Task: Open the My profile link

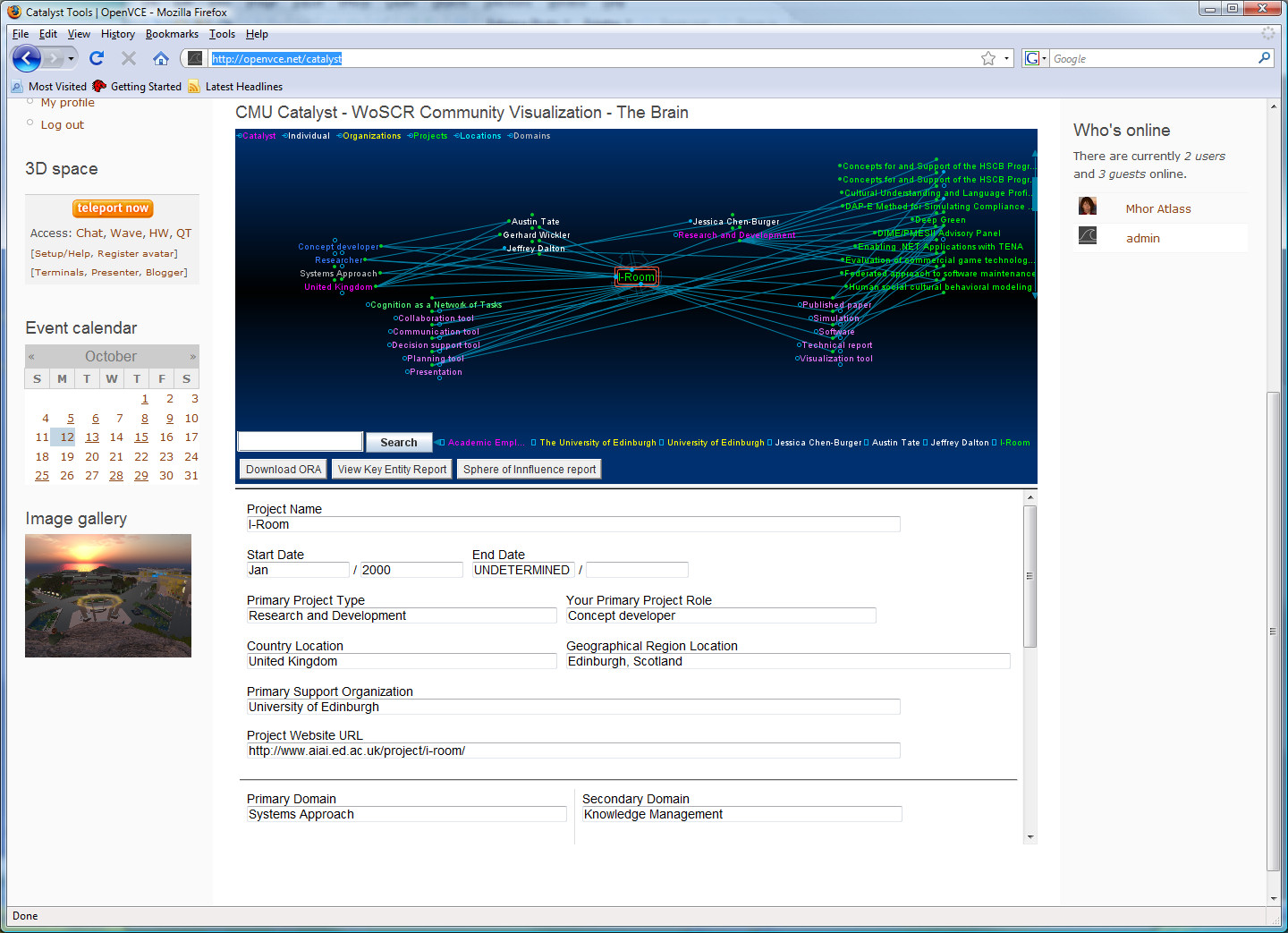Action: 67,103
